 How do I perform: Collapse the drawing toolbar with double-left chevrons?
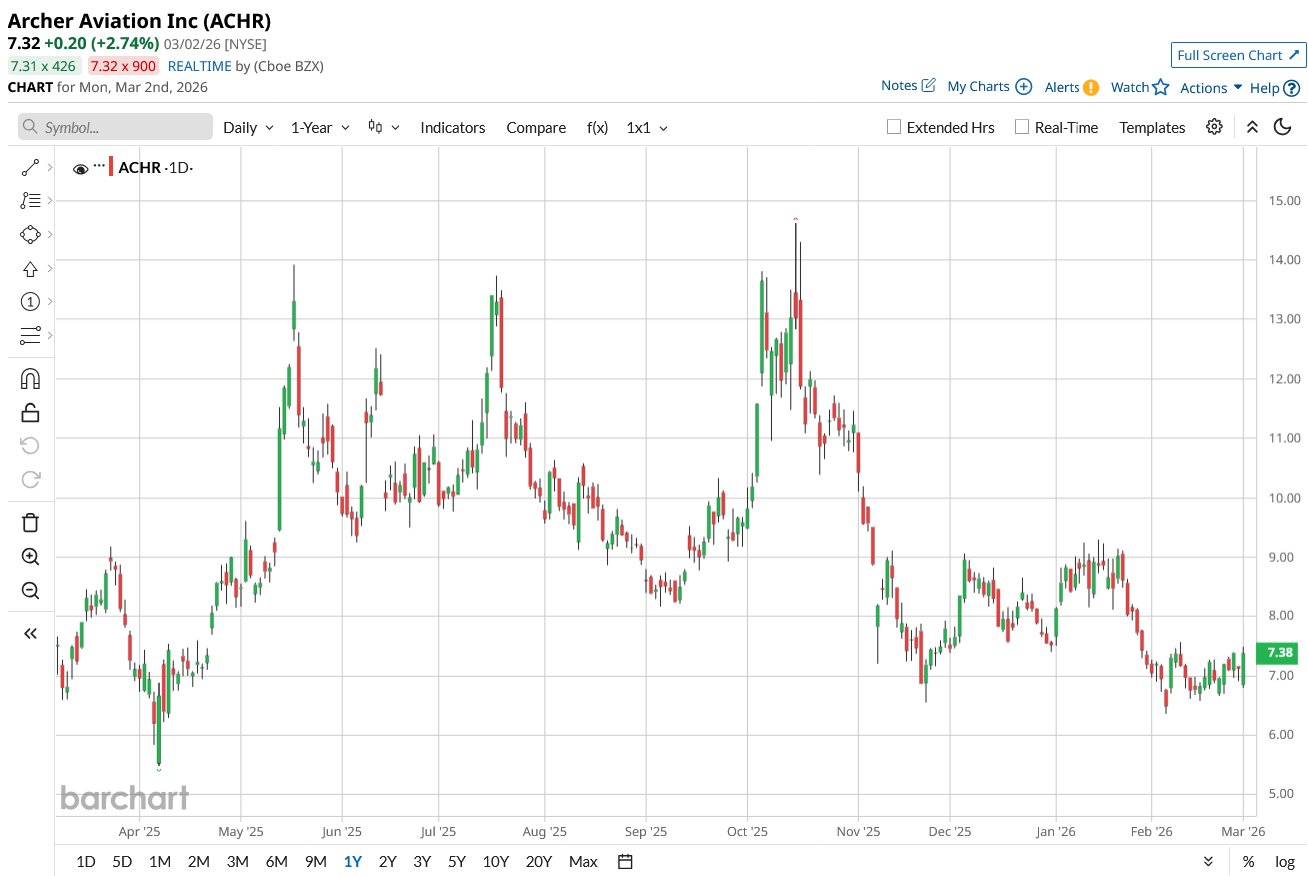pyautogui.click(x=30, y=633)
